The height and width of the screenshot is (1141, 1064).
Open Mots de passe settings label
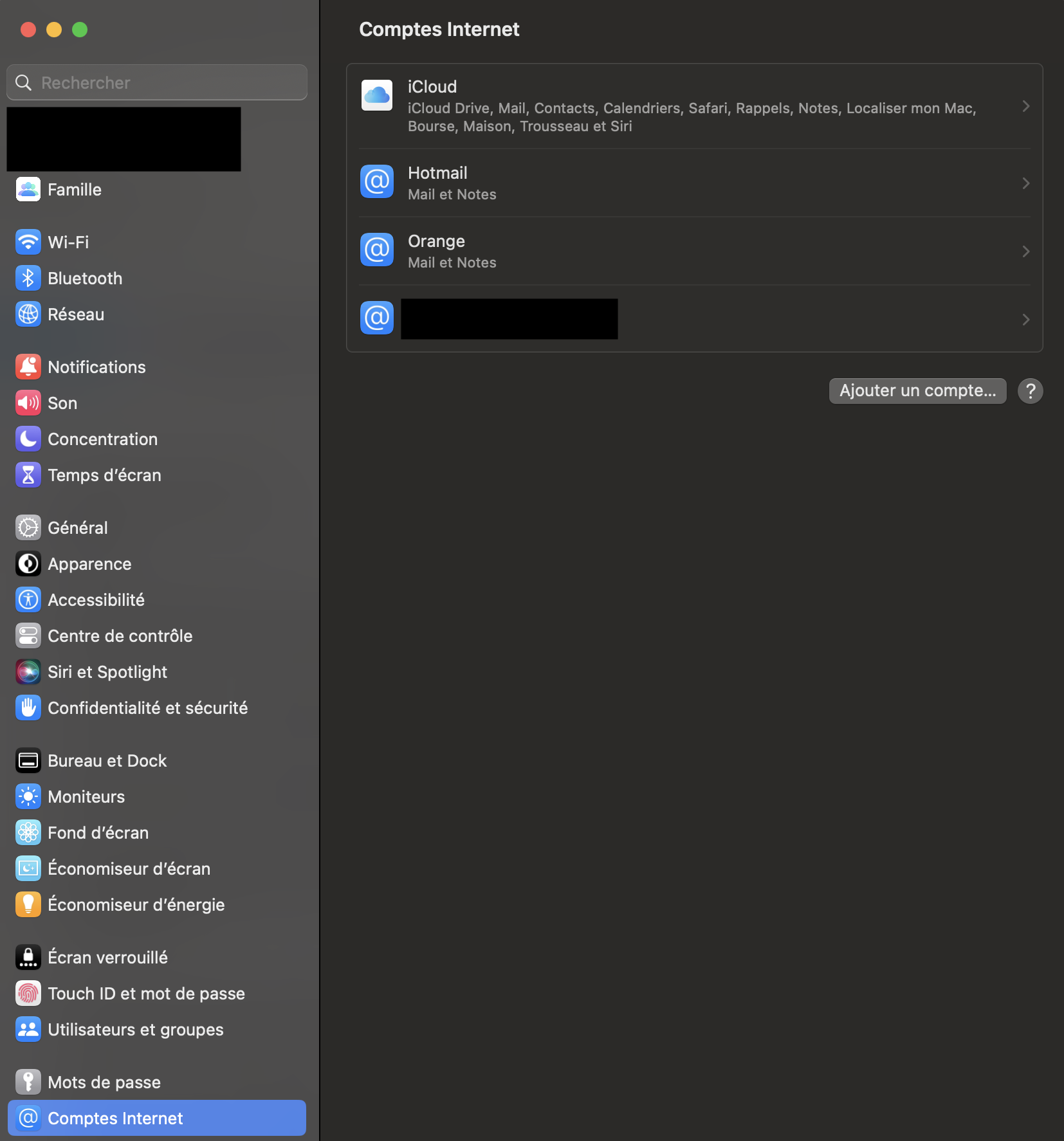(104, 1082)
